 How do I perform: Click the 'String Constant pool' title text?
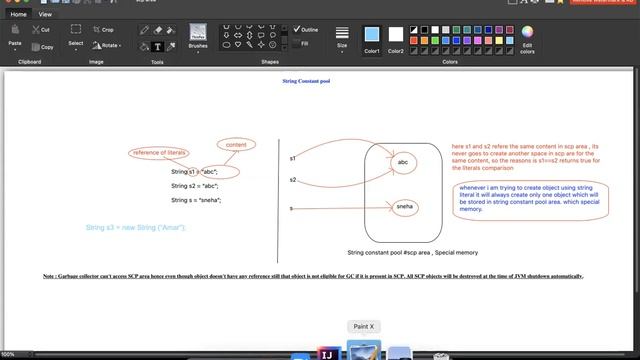306,81
